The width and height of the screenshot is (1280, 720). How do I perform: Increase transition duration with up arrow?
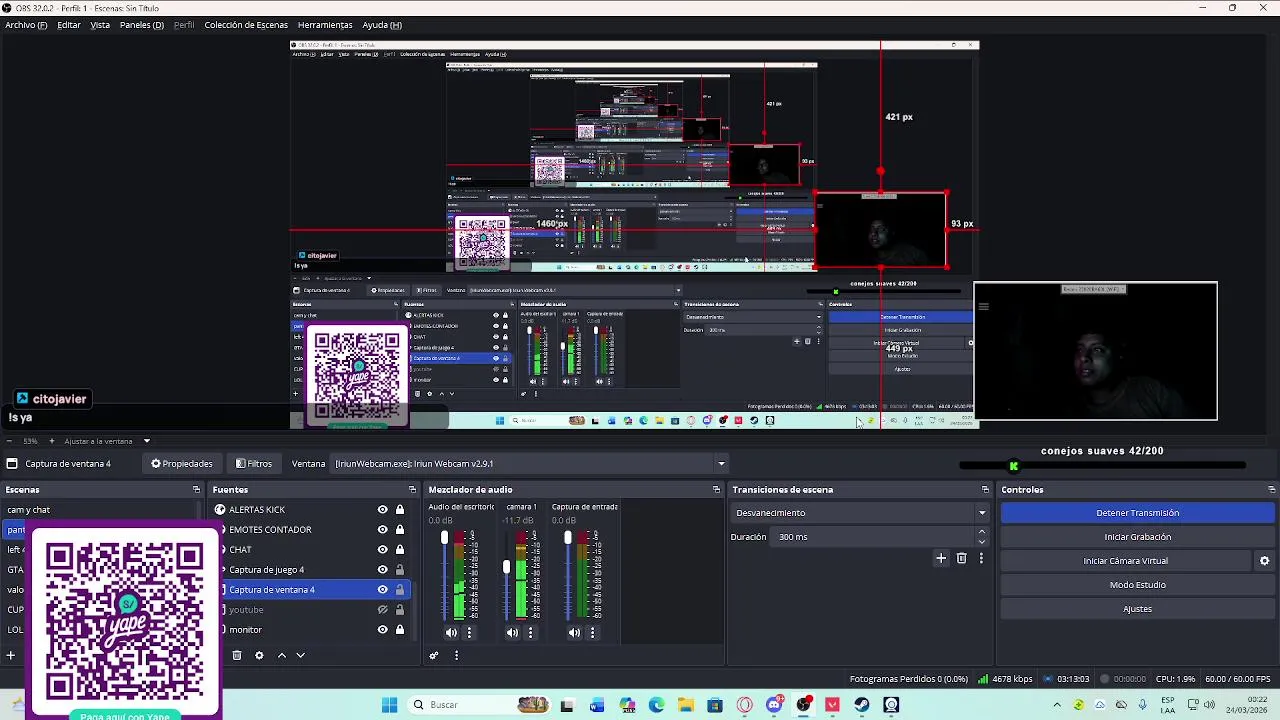pos(982,532)
